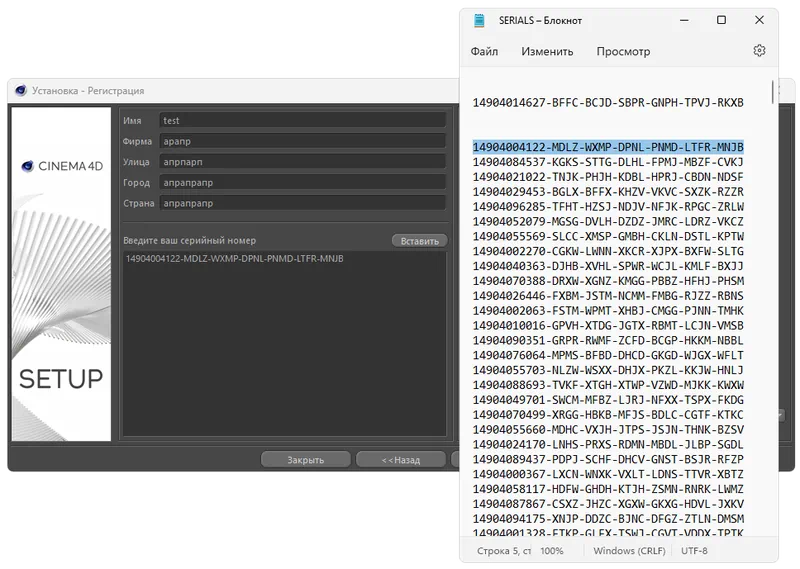The height and width of the screenshot is (569, 800).
Task: Click the SERIALS – Блокнот title text
Action: [540, 20]
